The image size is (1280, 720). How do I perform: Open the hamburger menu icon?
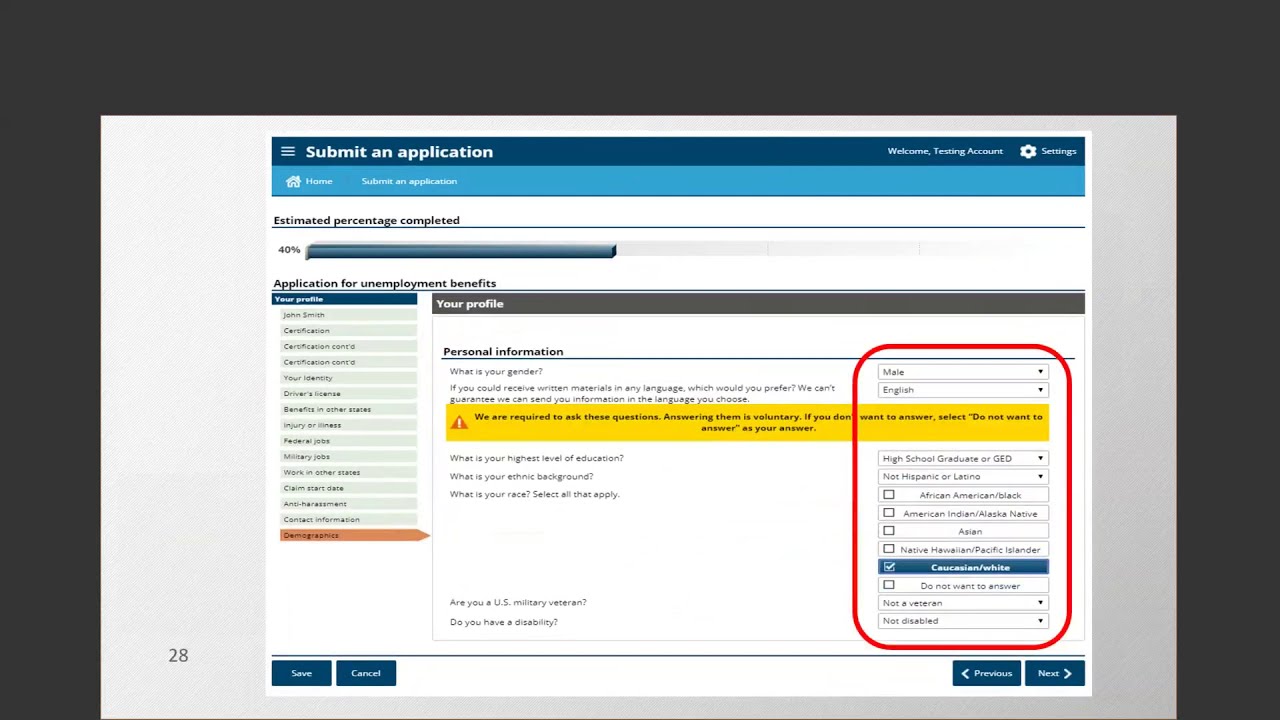tap(288, 152)
